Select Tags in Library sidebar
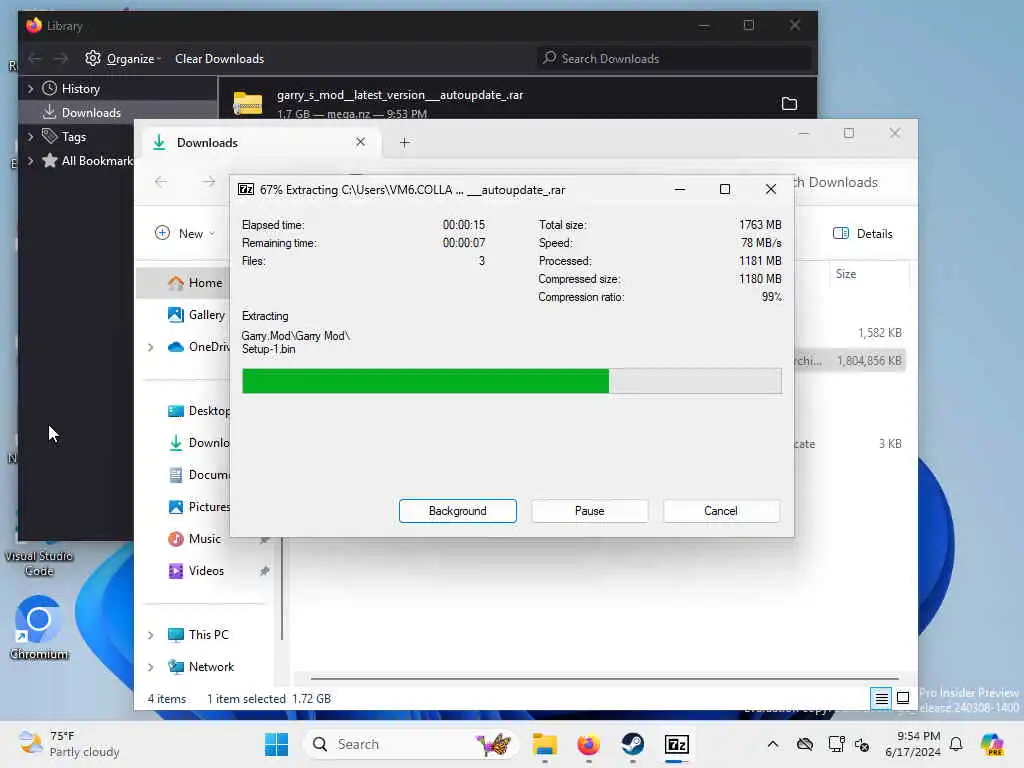The height and width of the screenshot is (768, 1024). pyautogui.click(x=73, y=136)
